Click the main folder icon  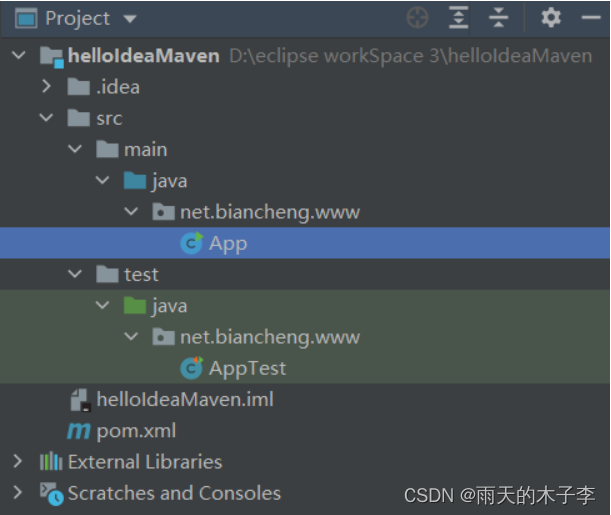tap(107, 149)
